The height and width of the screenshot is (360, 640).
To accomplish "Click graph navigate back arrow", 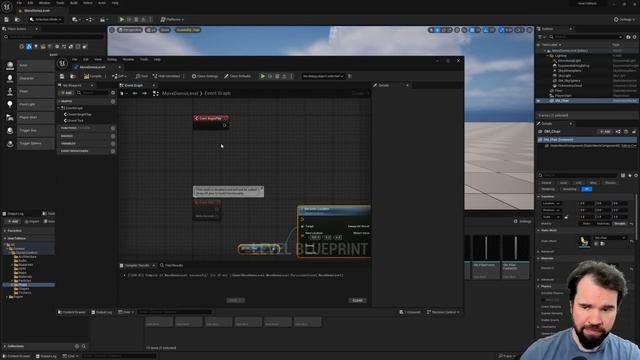I will [x=135, y=93].
